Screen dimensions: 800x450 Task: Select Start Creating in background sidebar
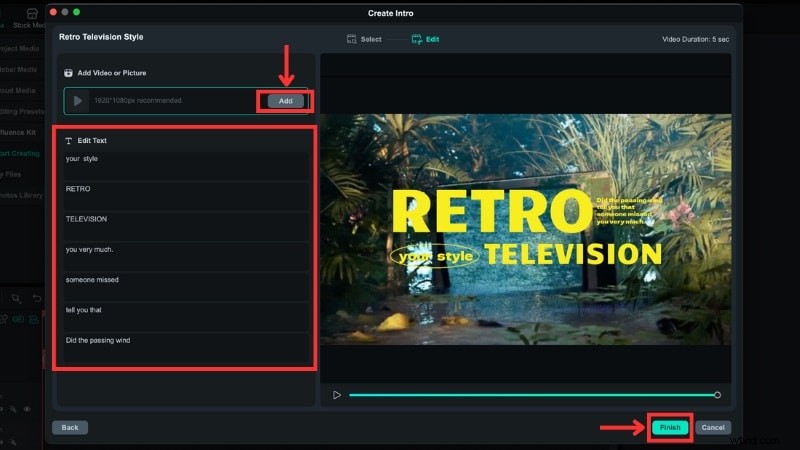pos(19,153)
